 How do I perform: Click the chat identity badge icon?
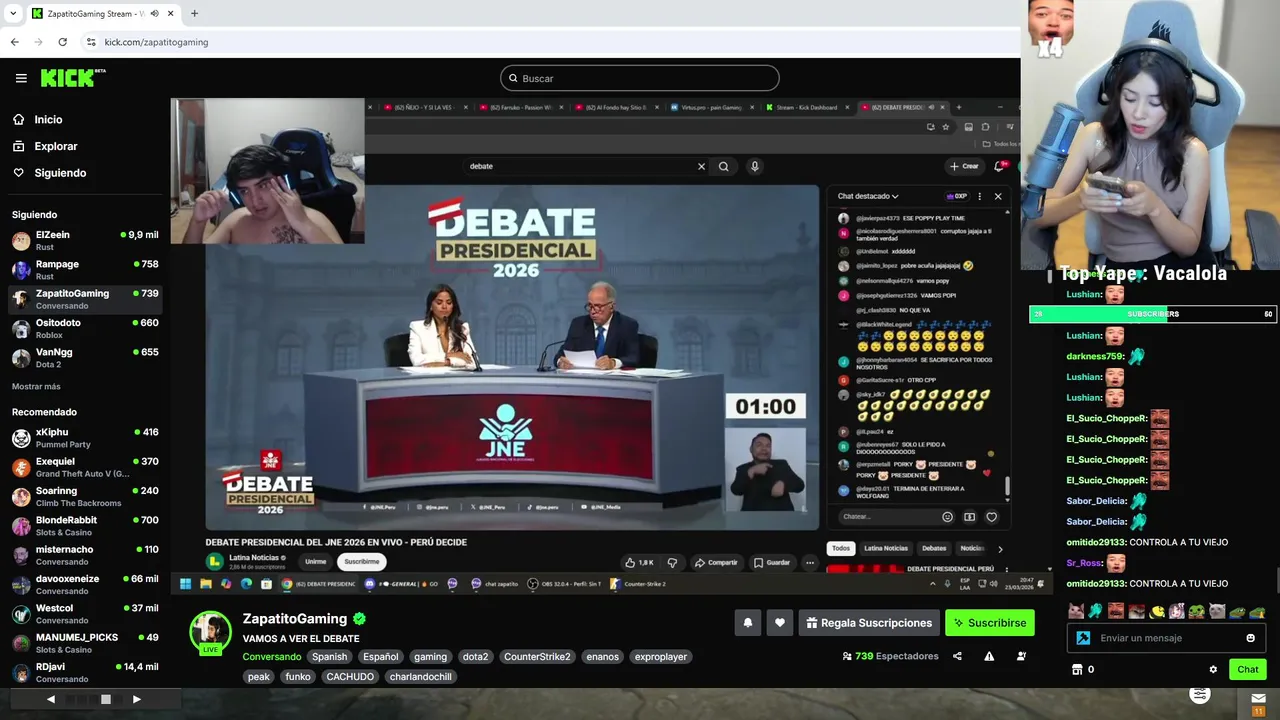tap(1083, 638)
